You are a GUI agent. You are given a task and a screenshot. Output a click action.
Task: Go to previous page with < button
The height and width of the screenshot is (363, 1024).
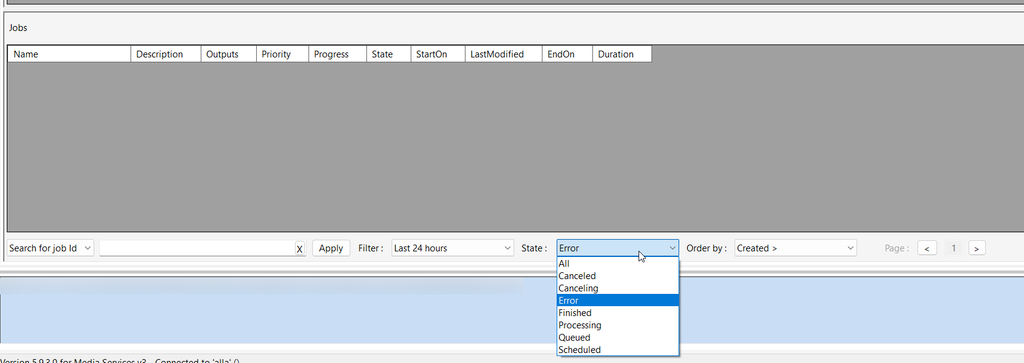[x=927, y=248]
